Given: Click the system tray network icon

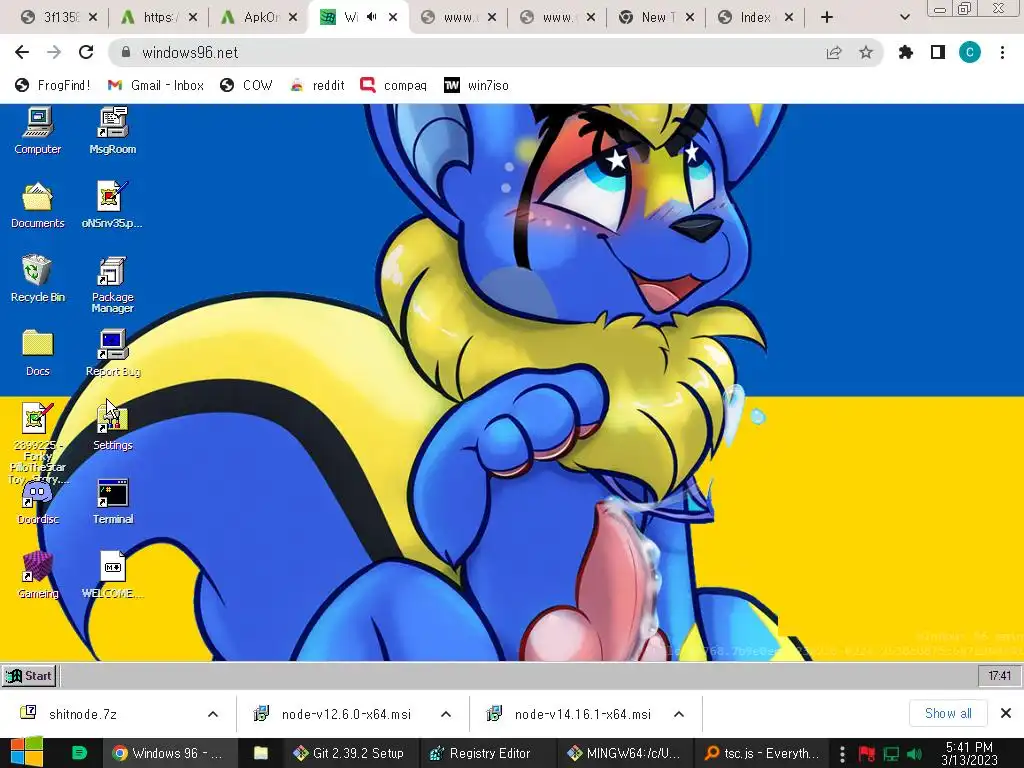Looking at the screenshot, I should click(x=891, y=754).
